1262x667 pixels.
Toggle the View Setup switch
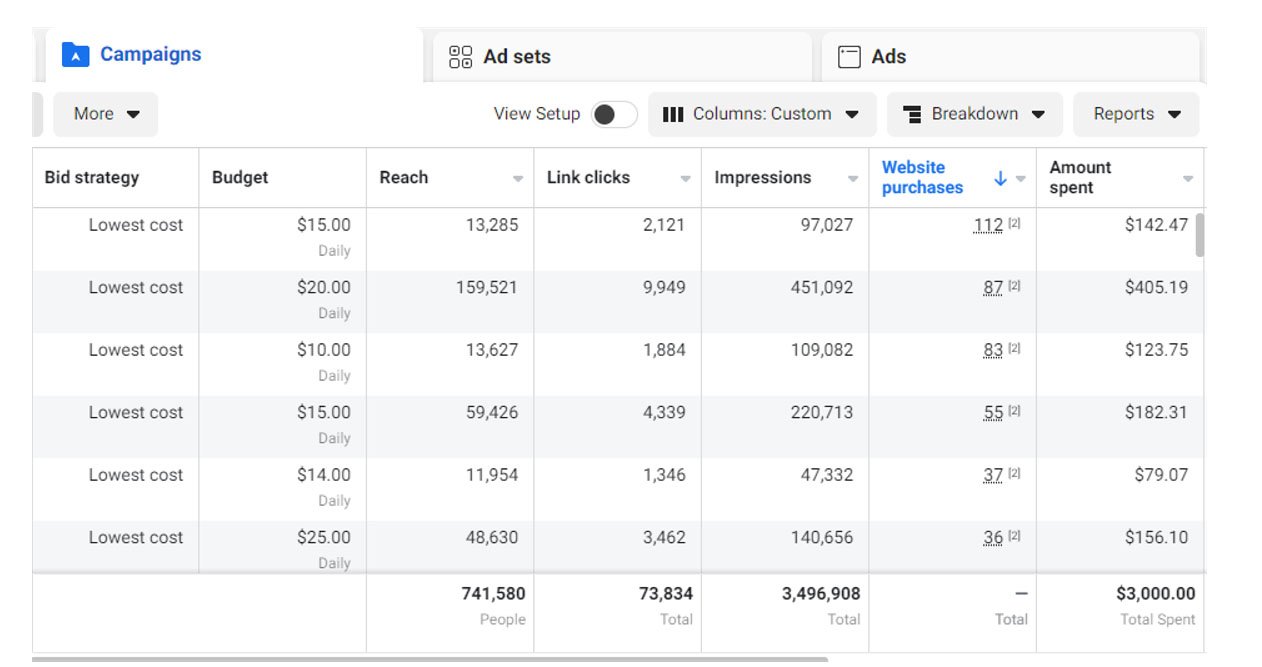pyautogui.click(x=613, y=114)
